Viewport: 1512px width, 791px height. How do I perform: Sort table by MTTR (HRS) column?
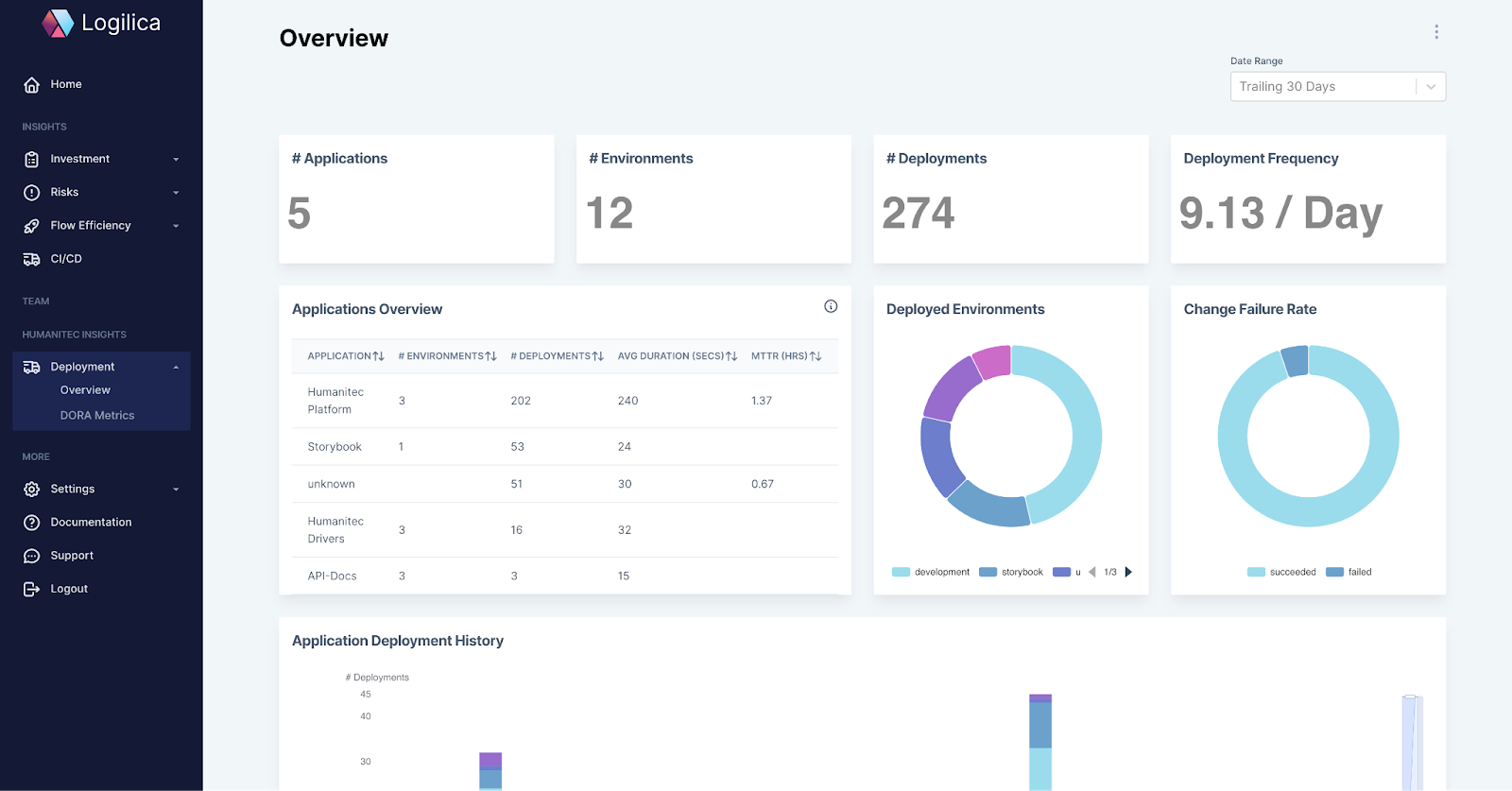point(785,356)
